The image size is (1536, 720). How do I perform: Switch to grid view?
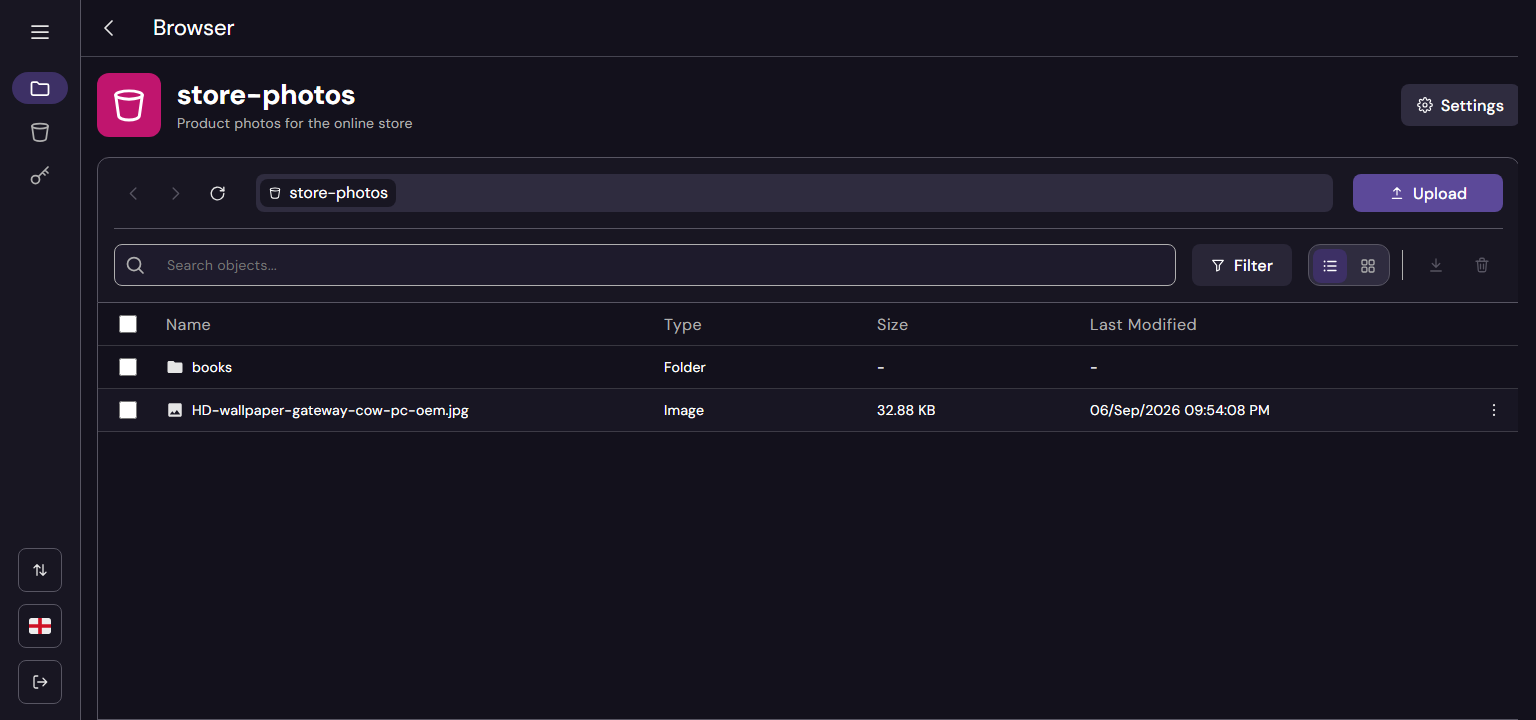pyautogui.click(x=1368, y=266)
